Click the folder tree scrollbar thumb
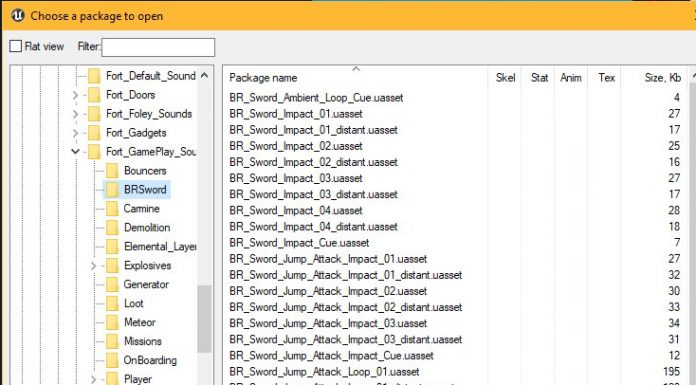Viewport: 696px width, 385px height. click(205, 319)
